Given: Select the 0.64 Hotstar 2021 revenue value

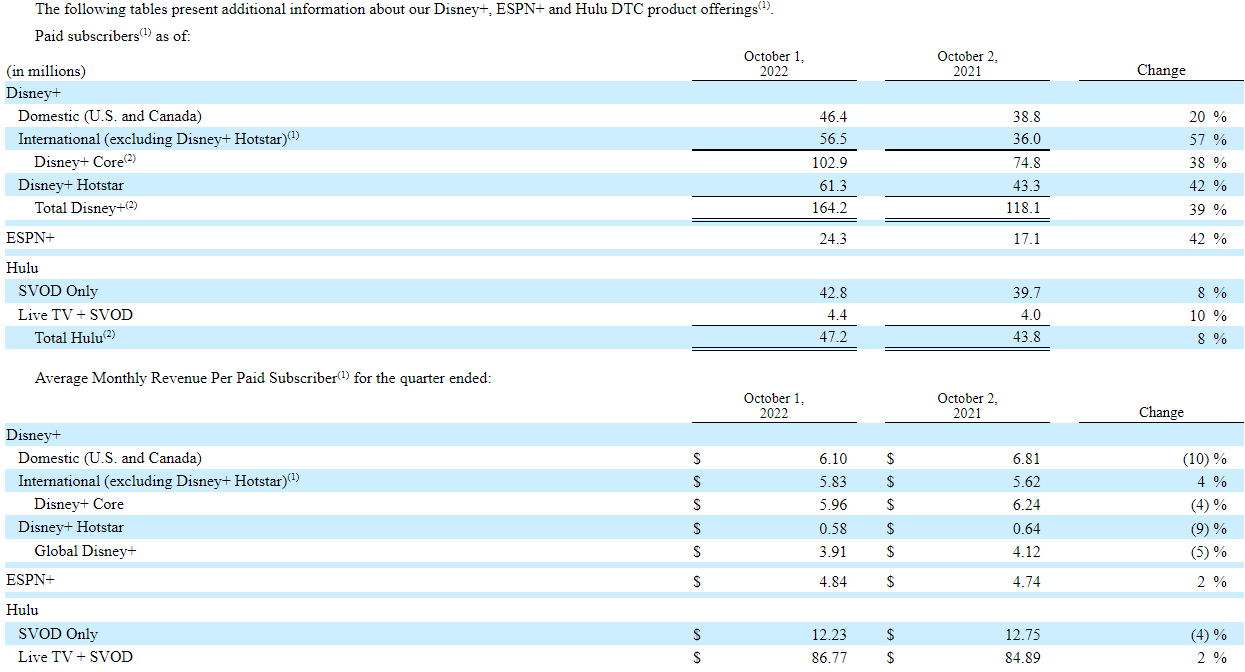Looking at the screenshot, I should point(1026,528).
